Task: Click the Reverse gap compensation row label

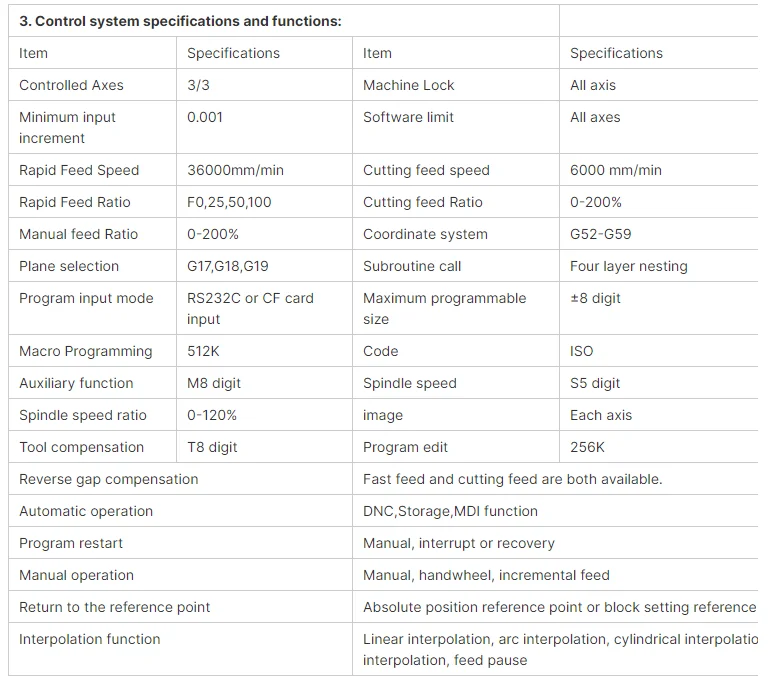Action: pos(108,479)
